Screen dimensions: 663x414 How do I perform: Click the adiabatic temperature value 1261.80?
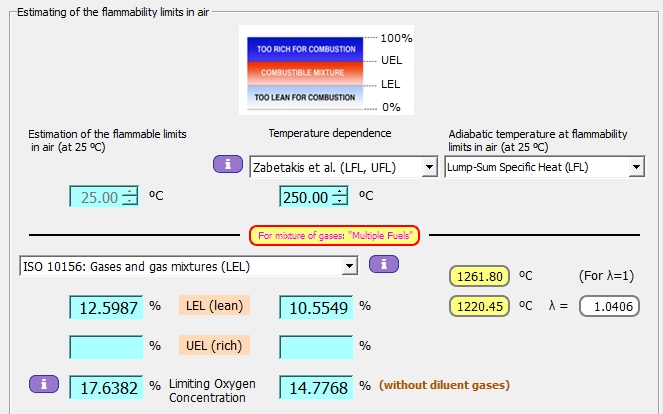pyautogui.click(x=484, y=276)
